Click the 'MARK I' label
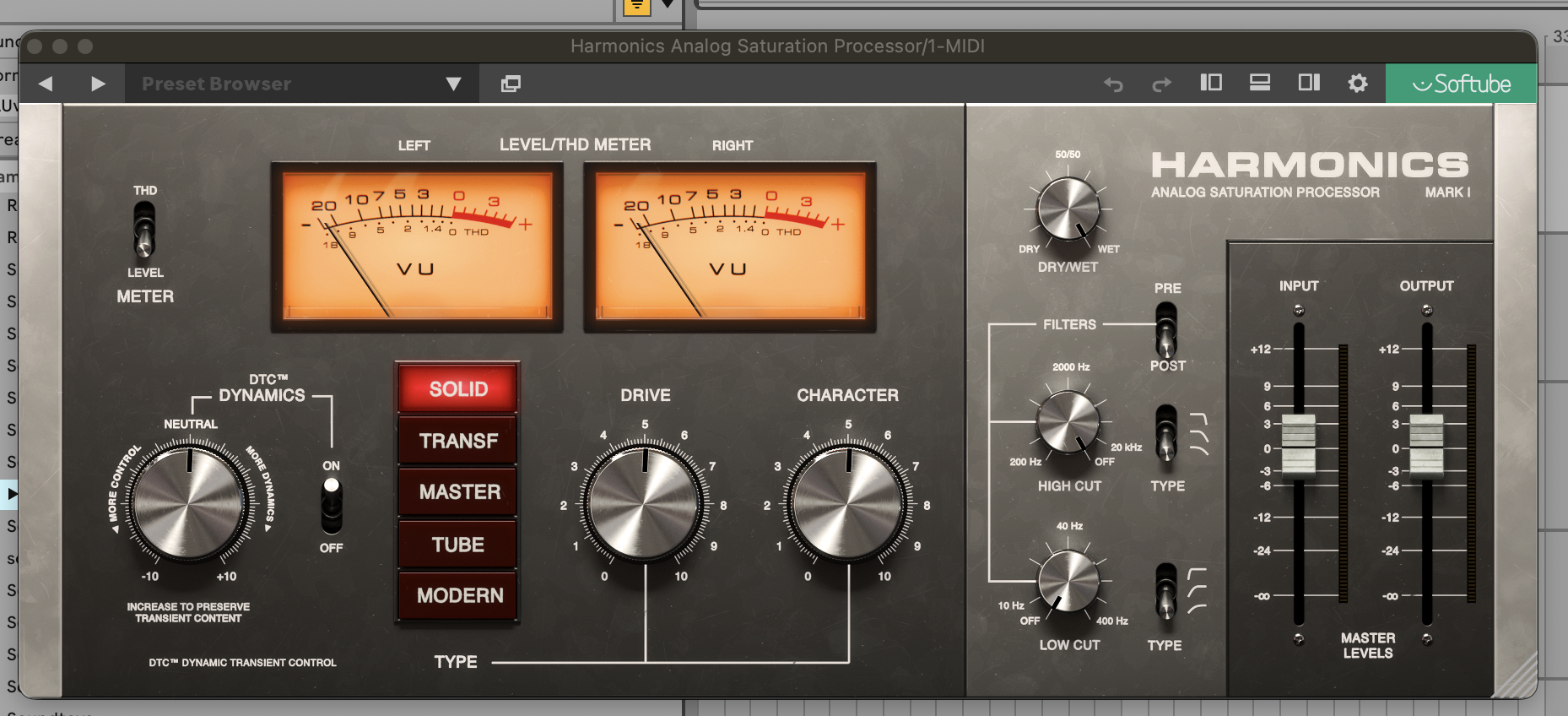Screen dimensions: 1568x716 pos(1447,193)
